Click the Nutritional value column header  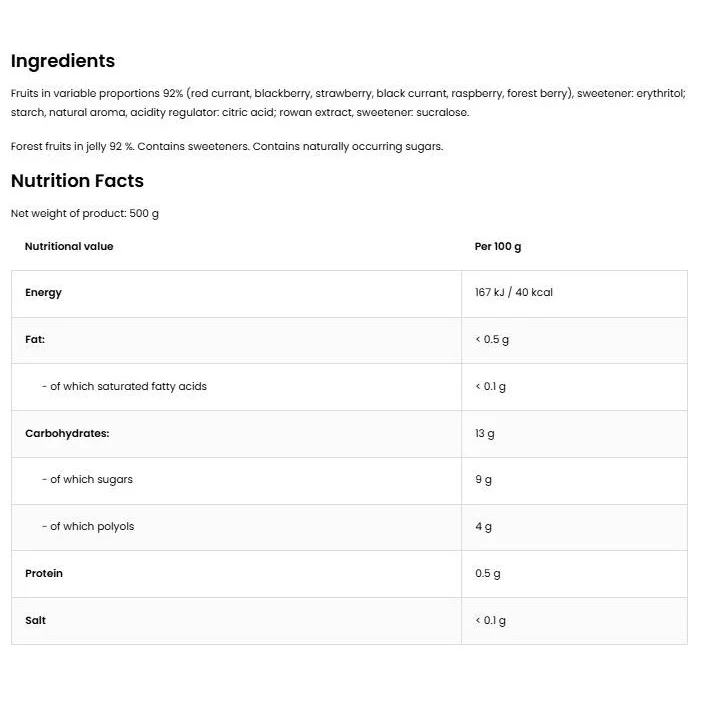(x=69, y=246)
